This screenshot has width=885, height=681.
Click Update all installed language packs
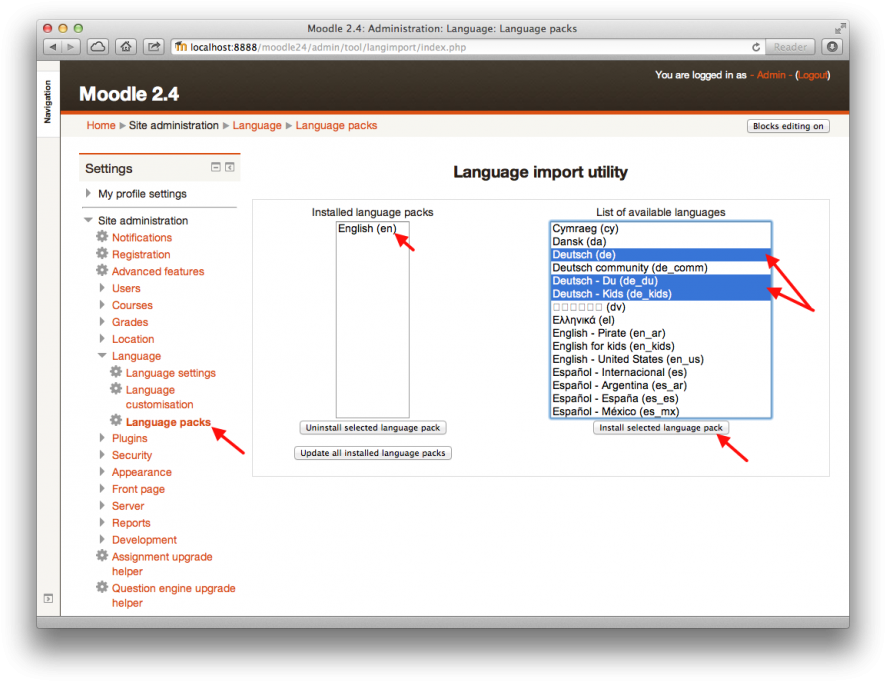pyautogui.click(x=372, y=452)
